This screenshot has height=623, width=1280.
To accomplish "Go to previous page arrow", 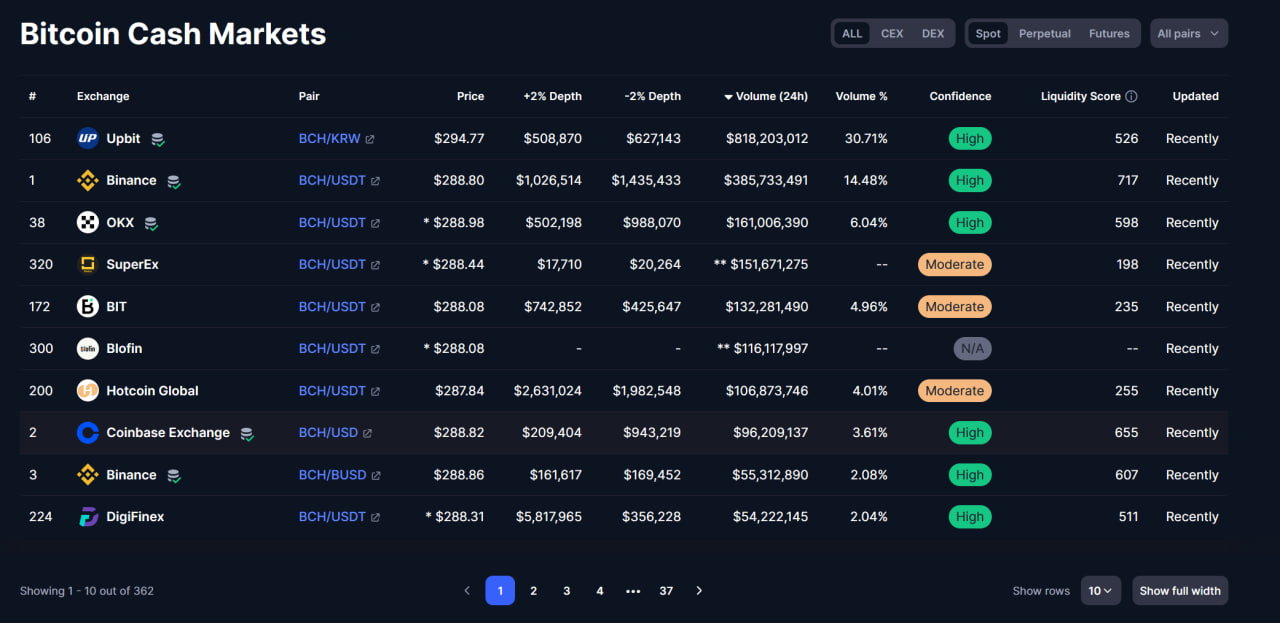I will click(x=467, y=591).
